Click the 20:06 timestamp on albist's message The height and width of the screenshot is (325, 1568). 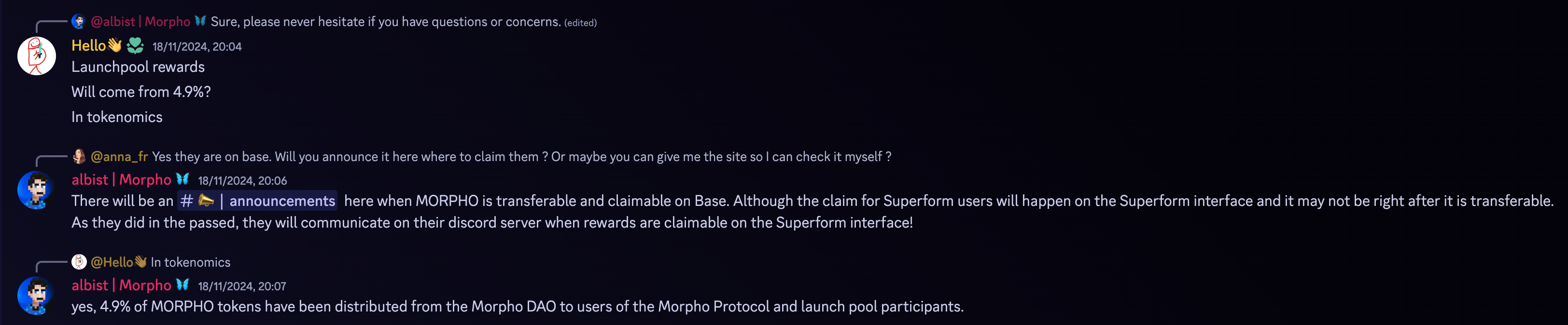coord(242,180)
